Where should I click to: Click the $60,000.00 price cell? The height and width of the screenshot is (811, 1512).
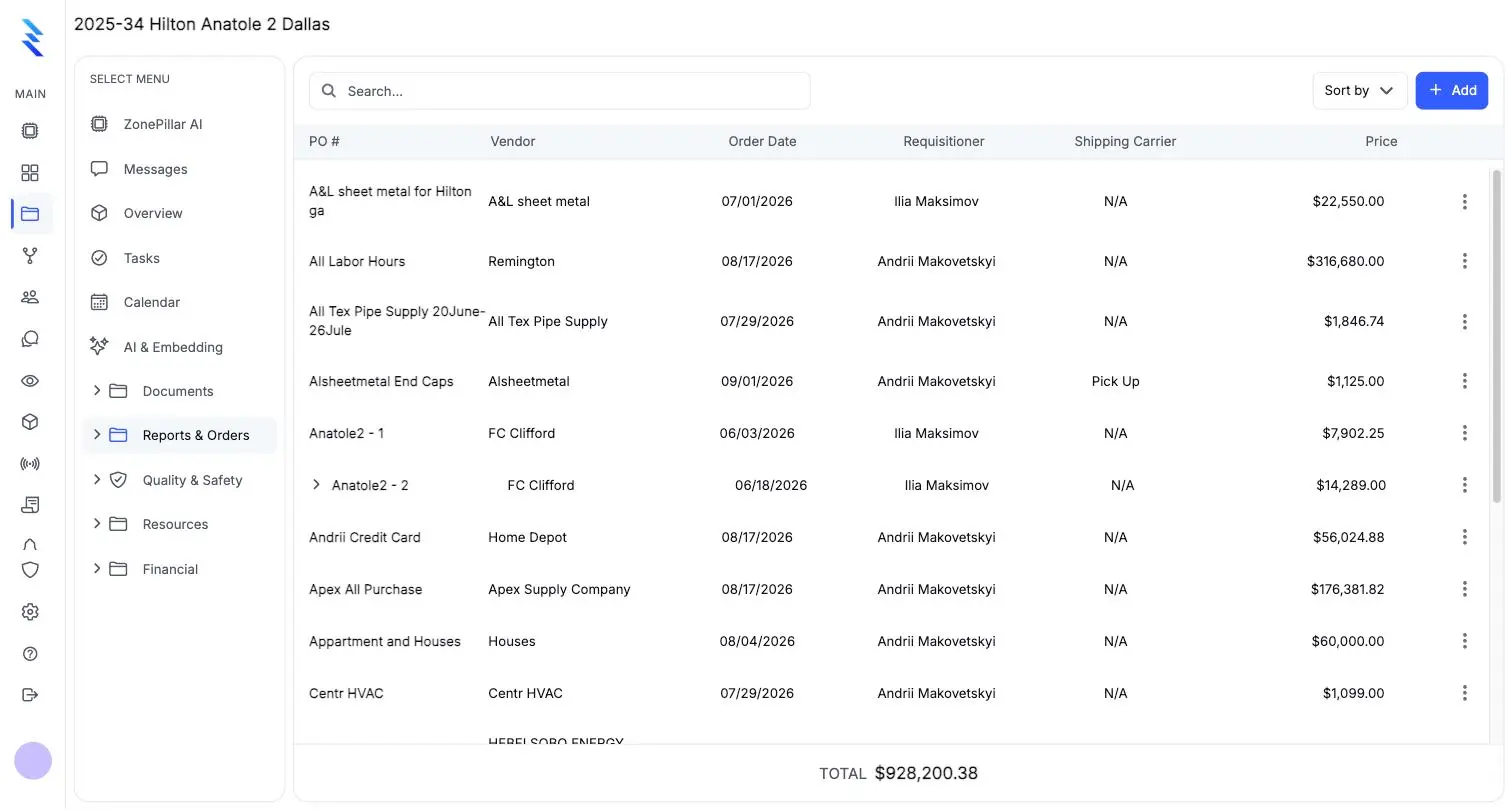pos(1348,642)
